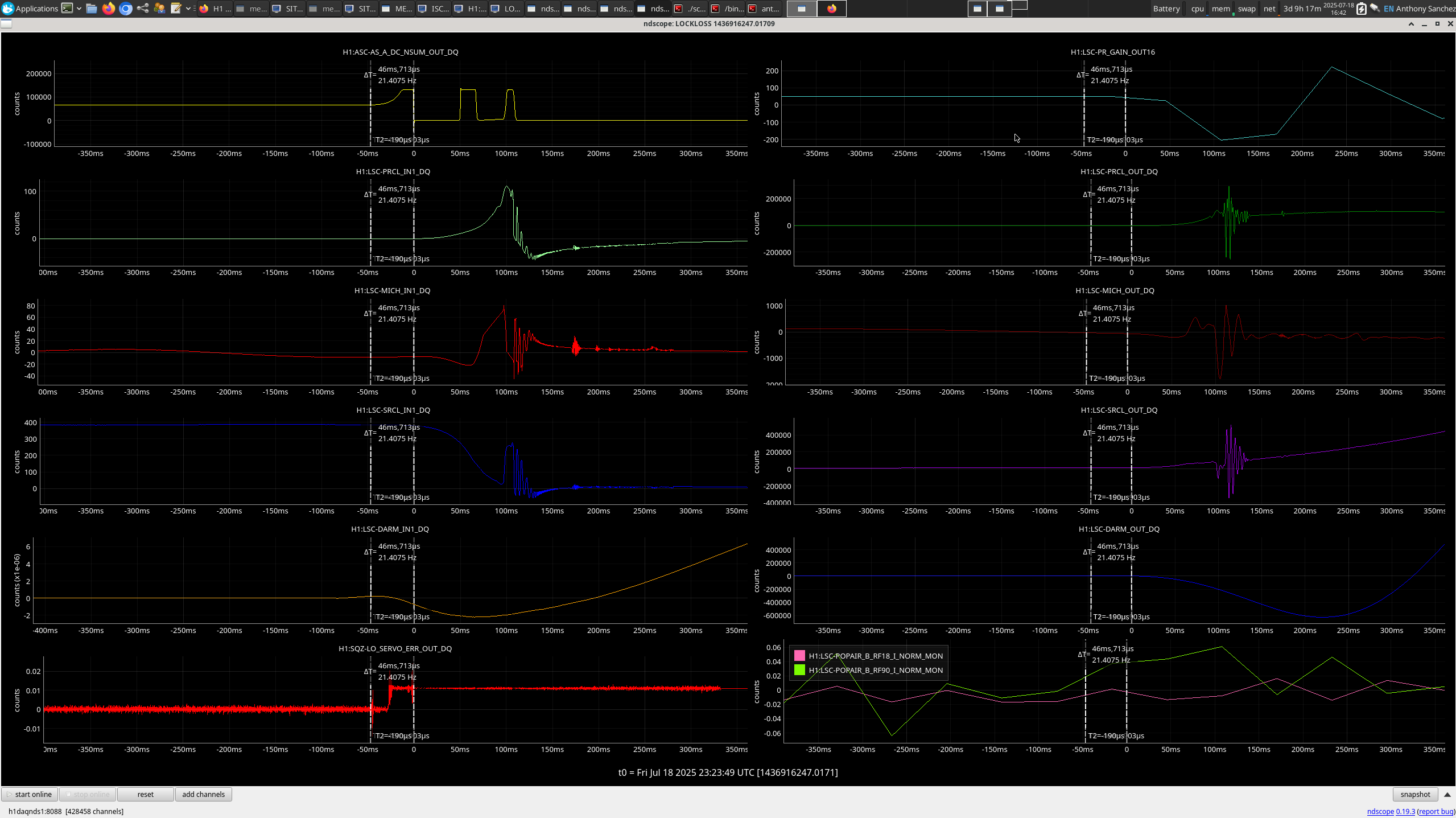
Task: Switch to the 'ant...' terminal taskbar window
Action: click(764, 9)
